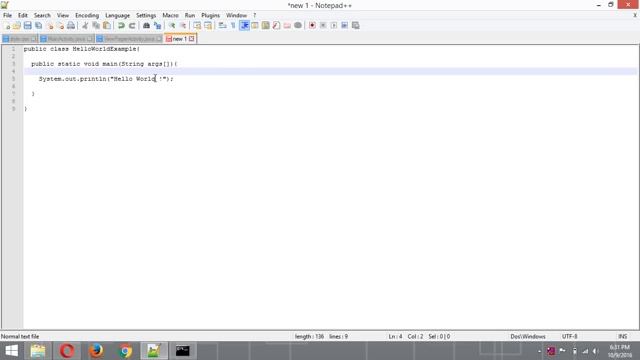Click the System.out.println code line
The image size is (640, 360).
pos(106,79)
